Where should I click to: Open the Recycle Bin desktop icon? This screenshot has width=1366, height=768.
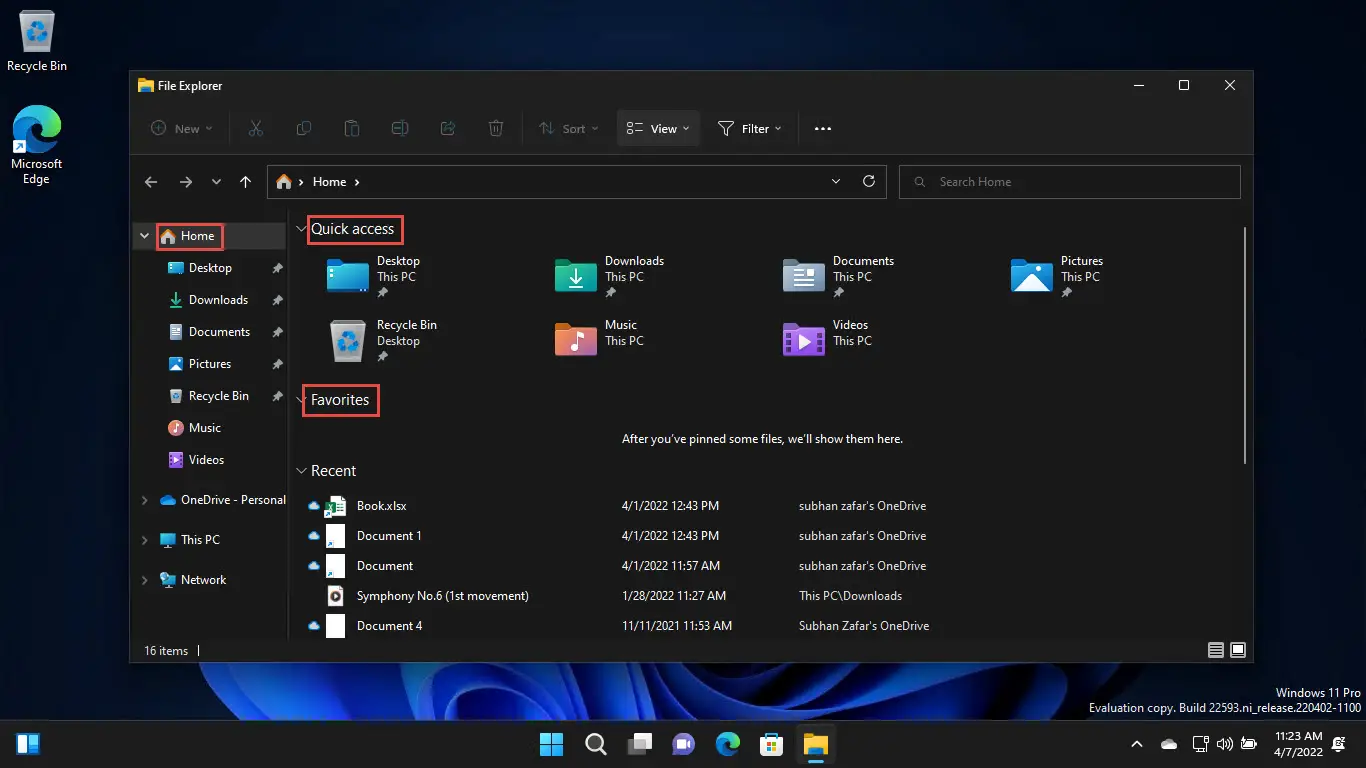37,42
